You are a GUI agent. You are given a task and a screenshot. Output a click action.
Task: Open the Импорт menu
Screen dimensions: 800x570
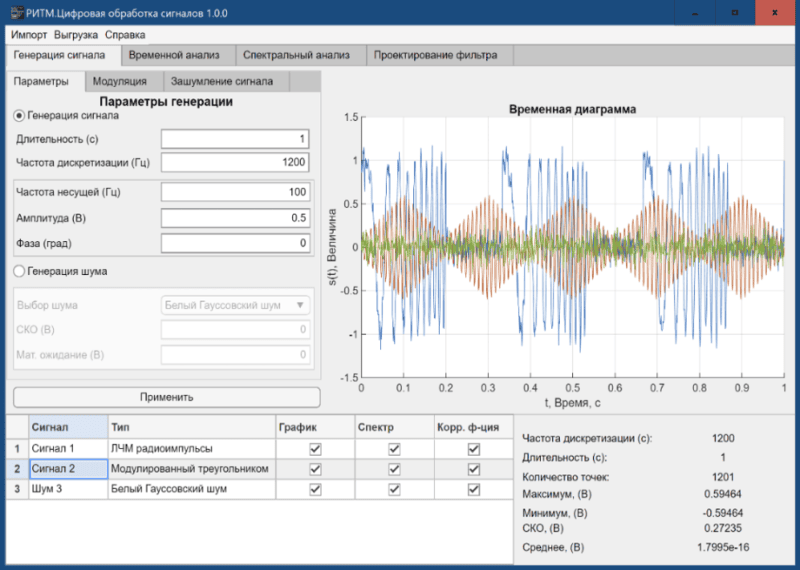coord(29,34)
